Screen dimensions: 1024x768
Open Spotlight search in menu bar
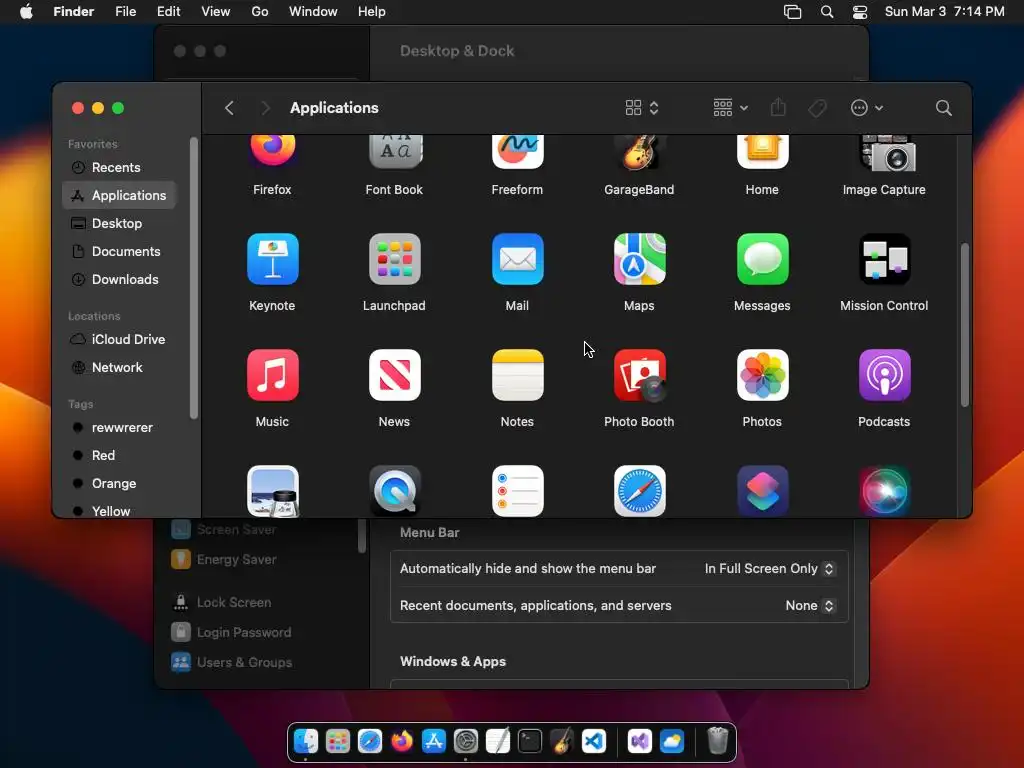tap(827, 12)
